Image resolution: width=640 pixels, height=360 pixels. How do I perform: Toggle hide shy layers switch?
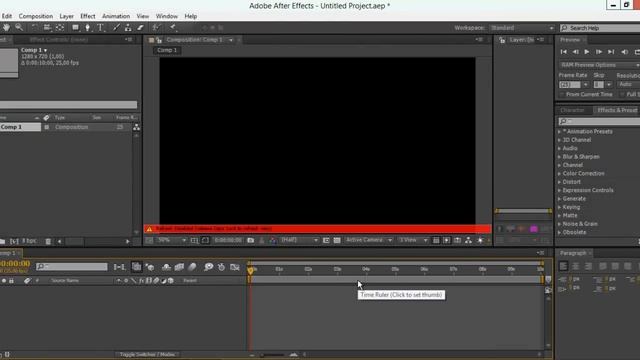(166, 267)
